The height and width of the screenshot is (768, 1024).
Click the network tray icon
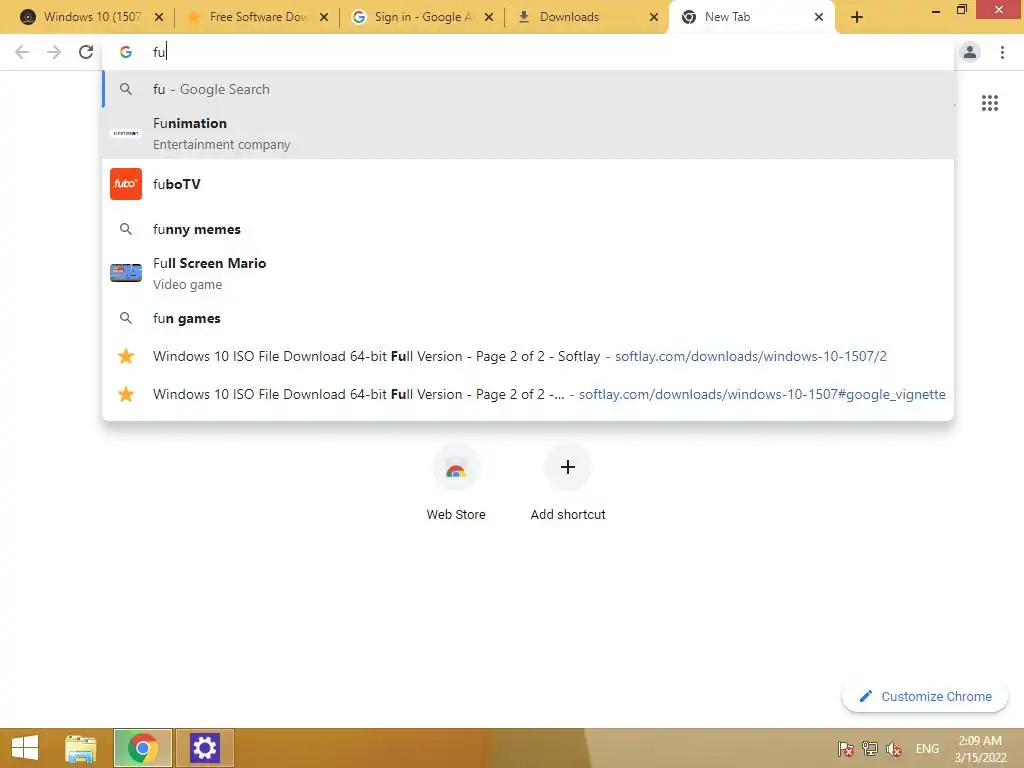(x=870, y=749)
